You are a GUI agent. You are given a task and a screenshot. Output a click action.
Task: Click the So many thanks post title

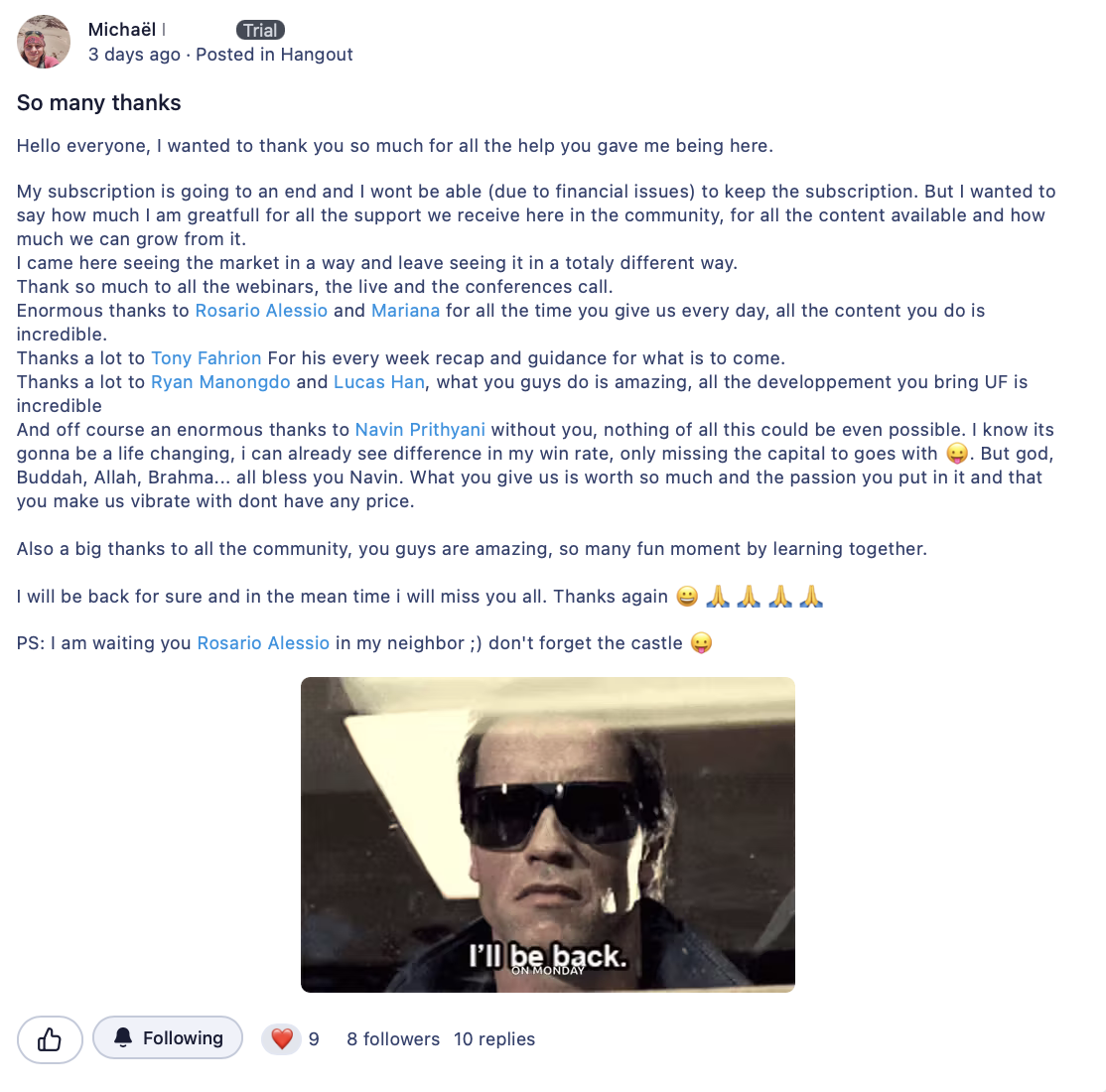point(98,103)
